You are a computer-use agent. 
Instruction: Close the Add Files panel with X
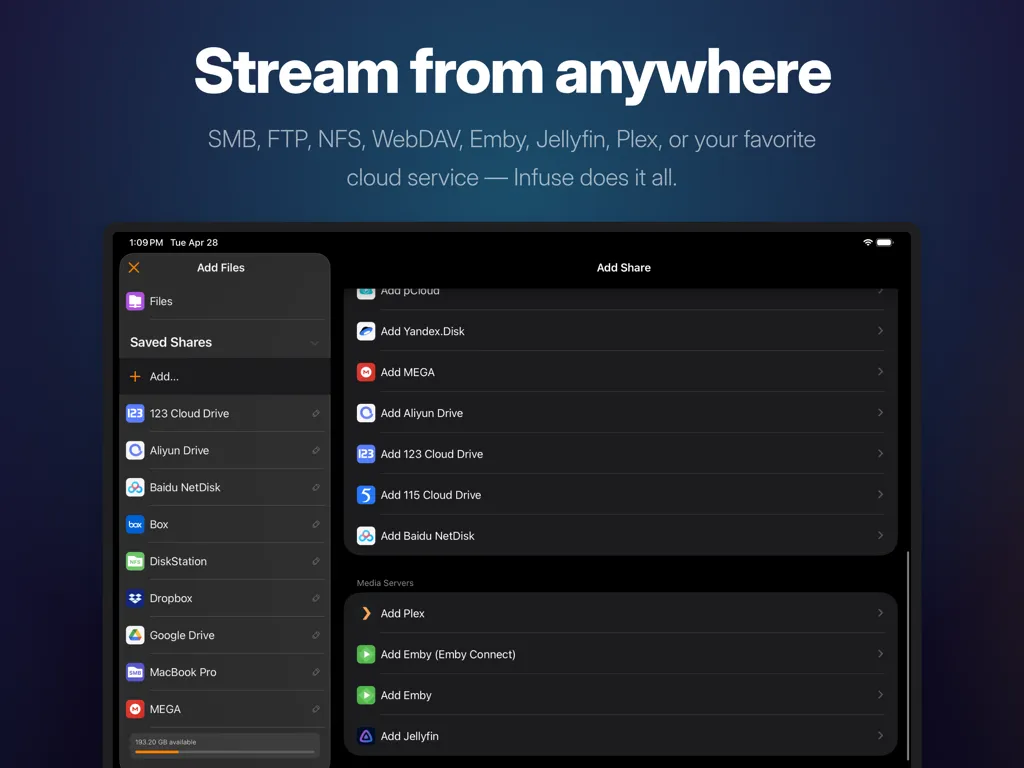tap(134, 268)
